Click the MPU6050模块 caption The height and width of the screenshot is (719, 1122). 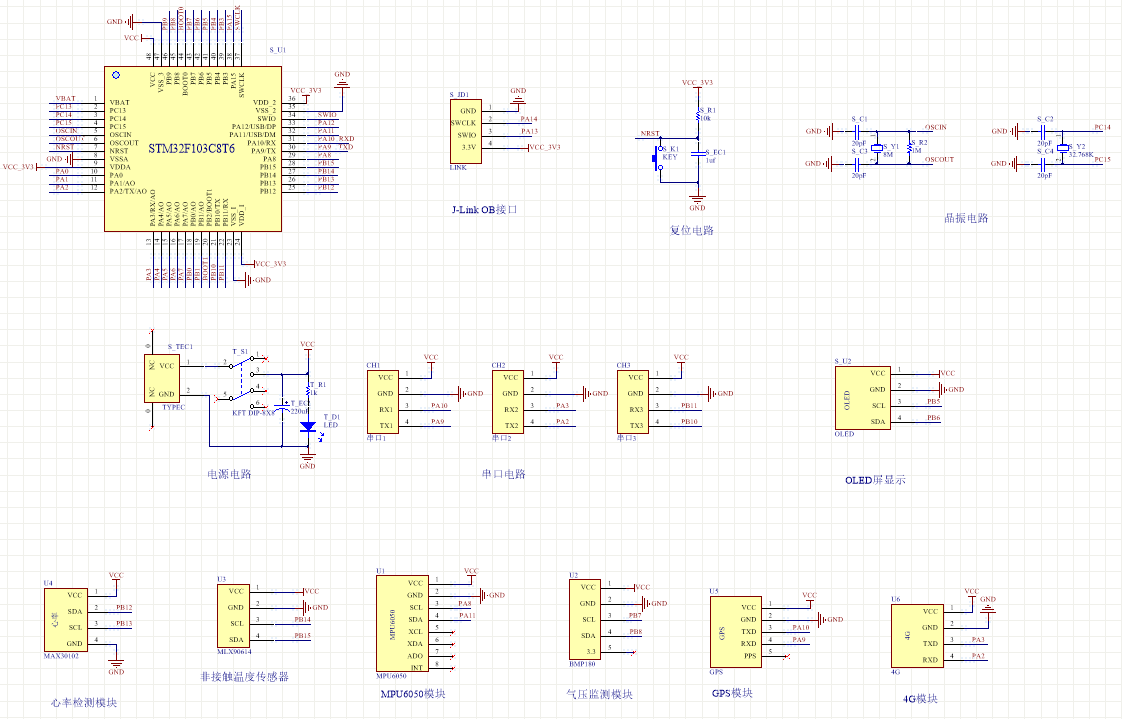(x=413, y=693)
